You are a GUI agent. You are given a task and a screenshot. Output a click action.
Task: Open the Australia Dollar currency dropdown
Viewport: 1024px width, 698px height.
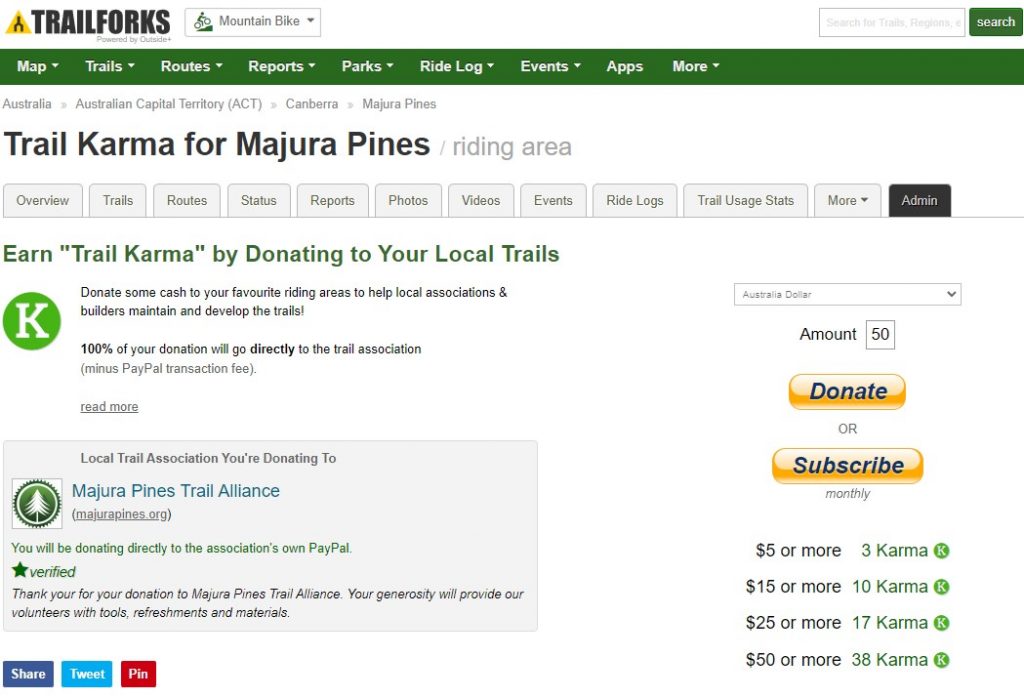[847, 295]
